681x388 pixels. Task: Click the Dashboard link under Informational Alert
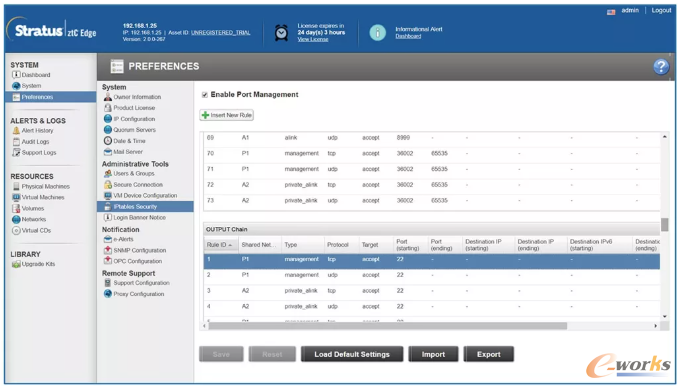tap(408, 36)
